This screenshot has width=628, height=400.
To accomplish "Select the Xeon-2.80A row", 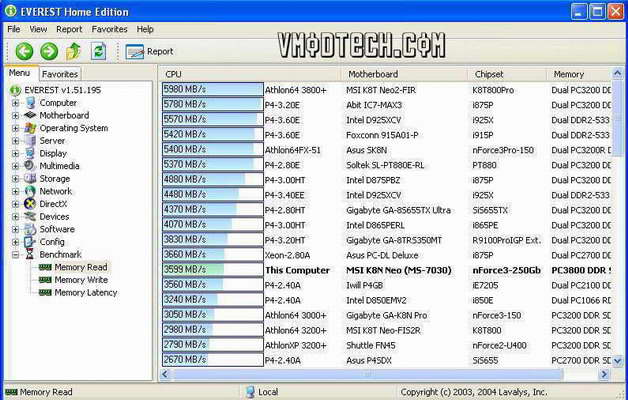I will (386, 255).
